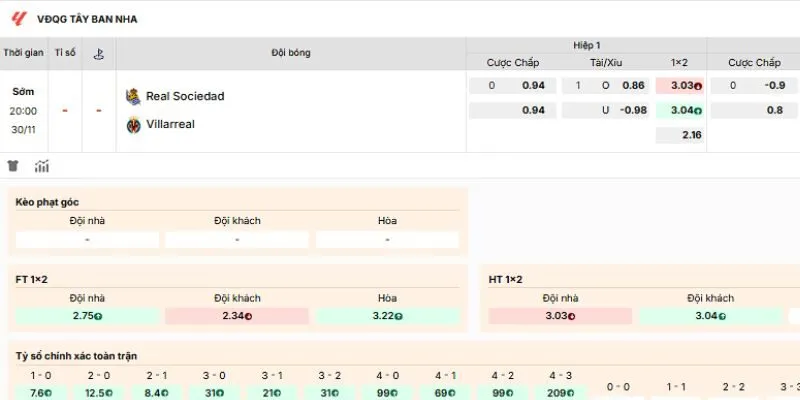This screenshot has width=800, height=400.
Task: Click the match date 30/11
Action: pos(23,130)
